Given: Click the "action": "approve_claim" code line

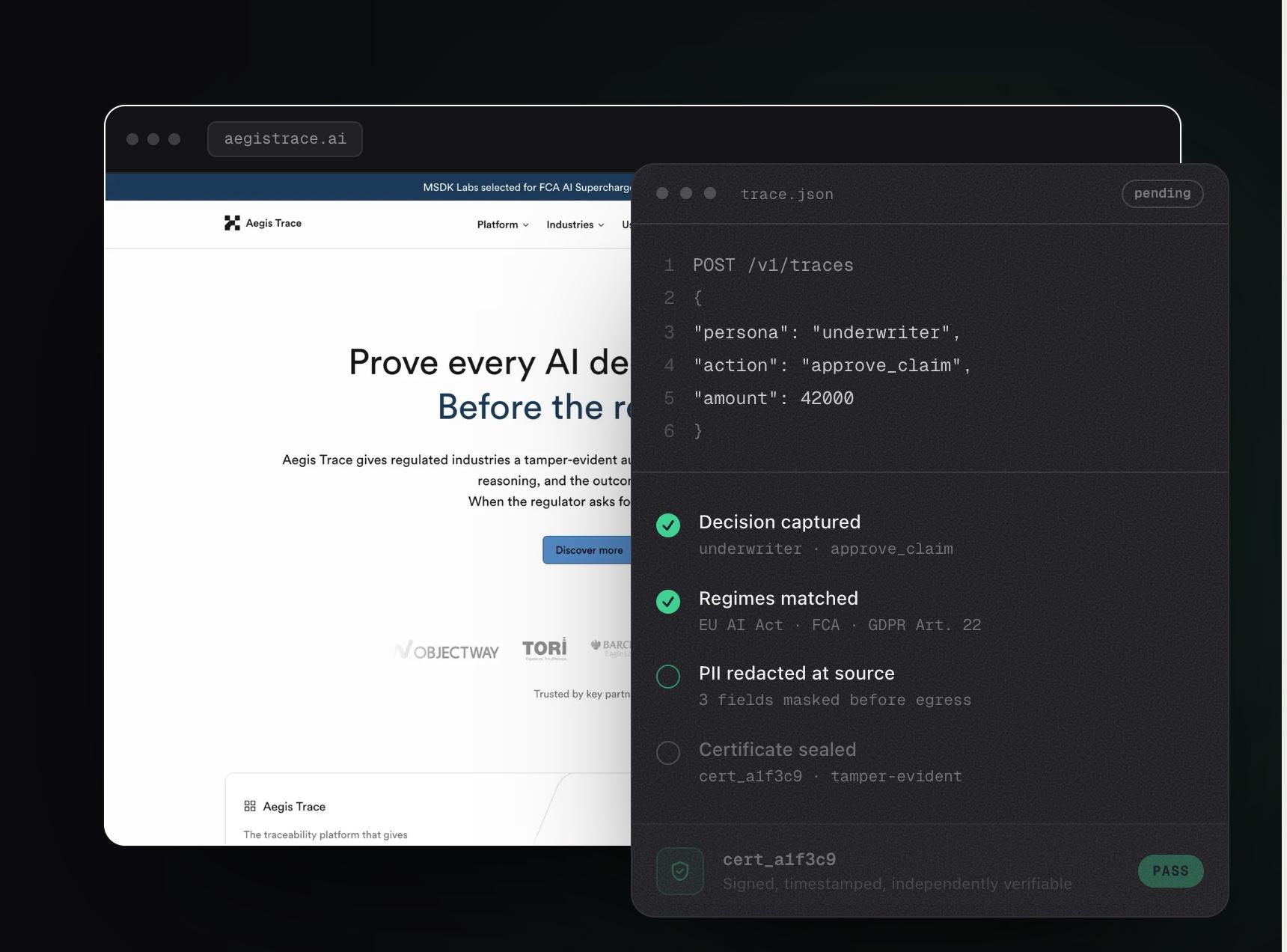Looking at the screenshot, I should [832, 365].
